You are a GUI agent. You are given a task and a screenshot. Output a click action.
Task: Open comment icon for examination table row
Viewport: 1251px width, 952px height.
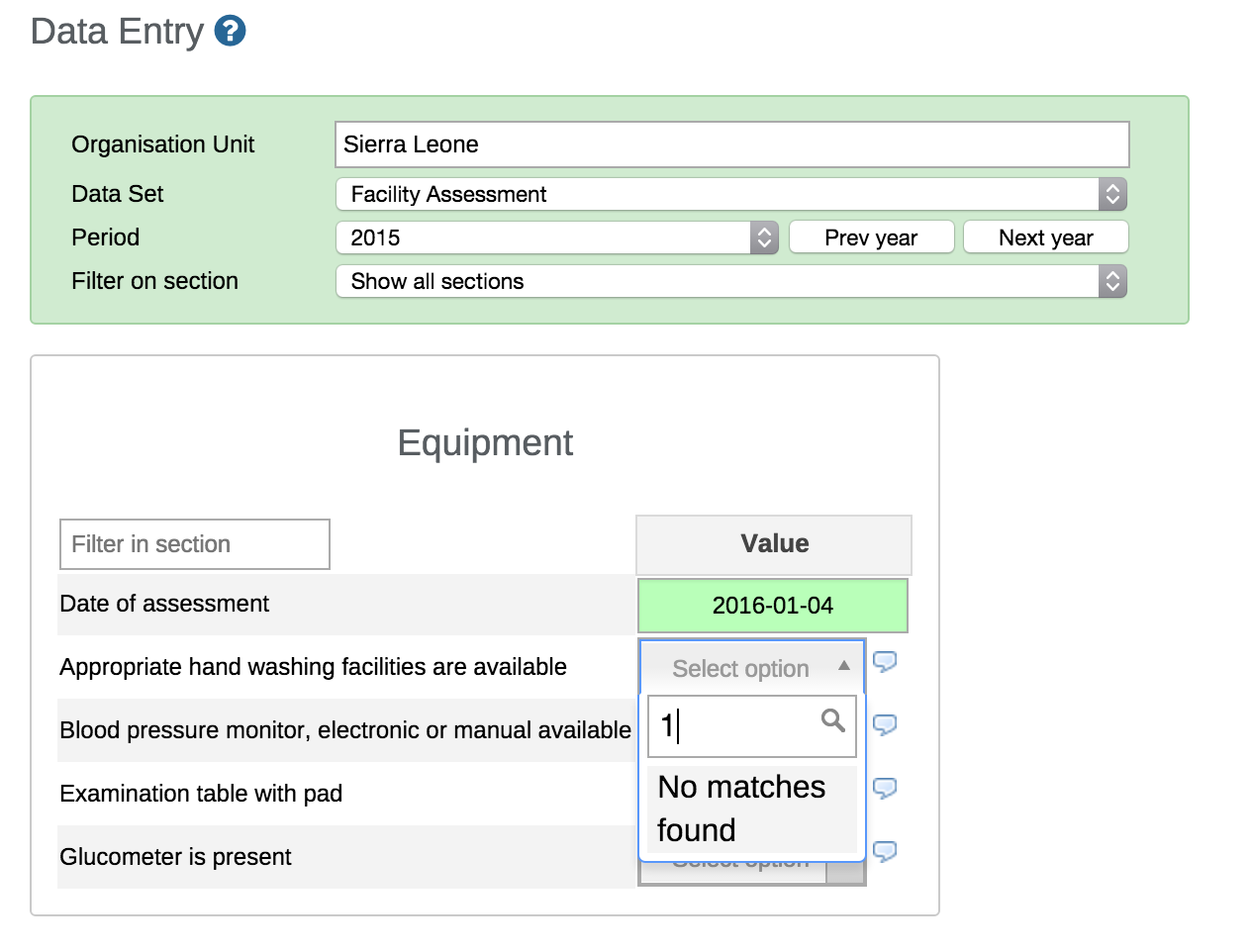(885, 789)
